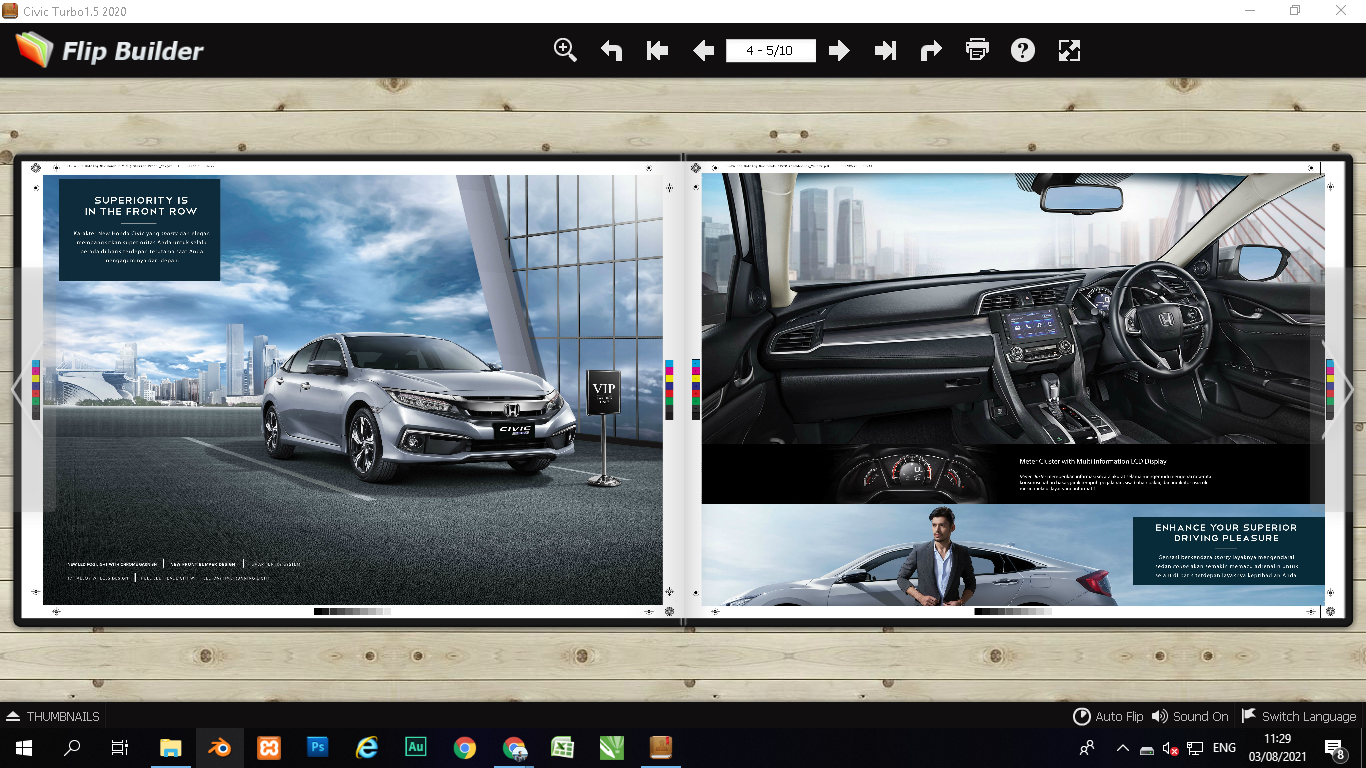The height and width of the screenshot is (768, 1366).
Task: Click the flipbook app icon in taskbar
Action: point(661,748)
